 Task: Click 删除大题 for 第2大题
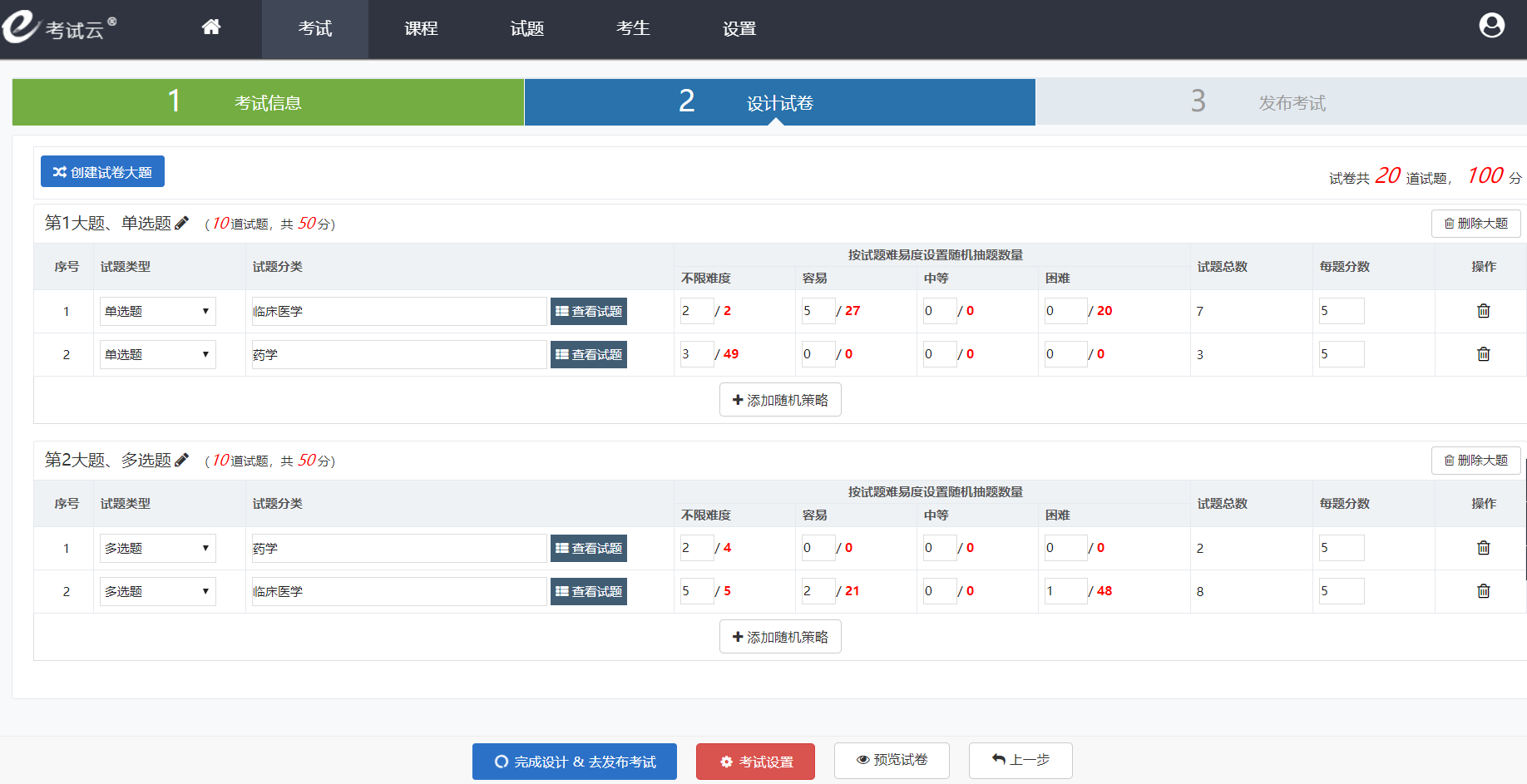pyautogui.click(x=1475, y=461)
